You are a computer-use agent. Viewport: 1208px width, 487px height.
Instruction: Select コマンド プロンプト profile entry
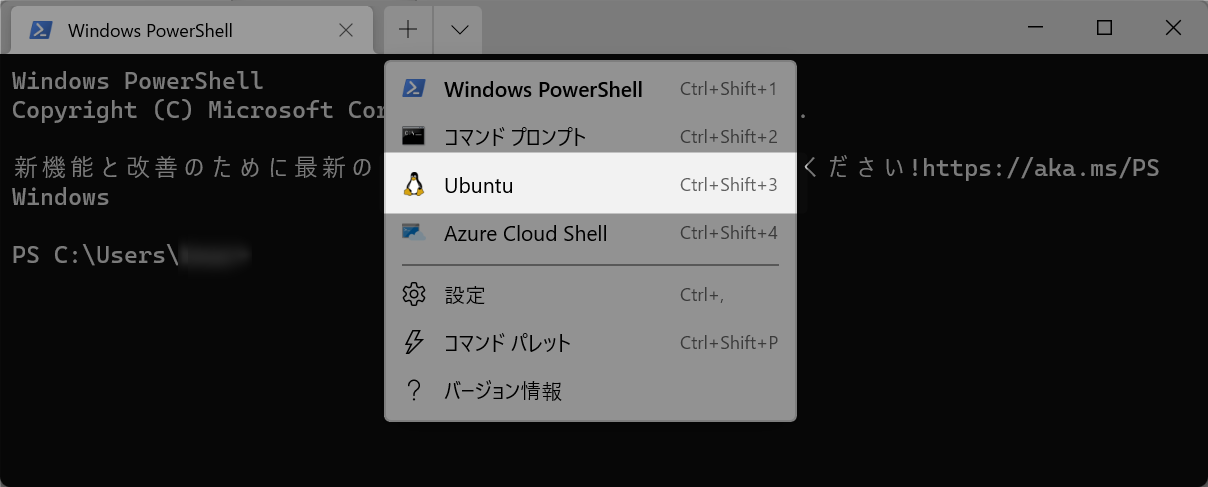(x=590, y=136)
